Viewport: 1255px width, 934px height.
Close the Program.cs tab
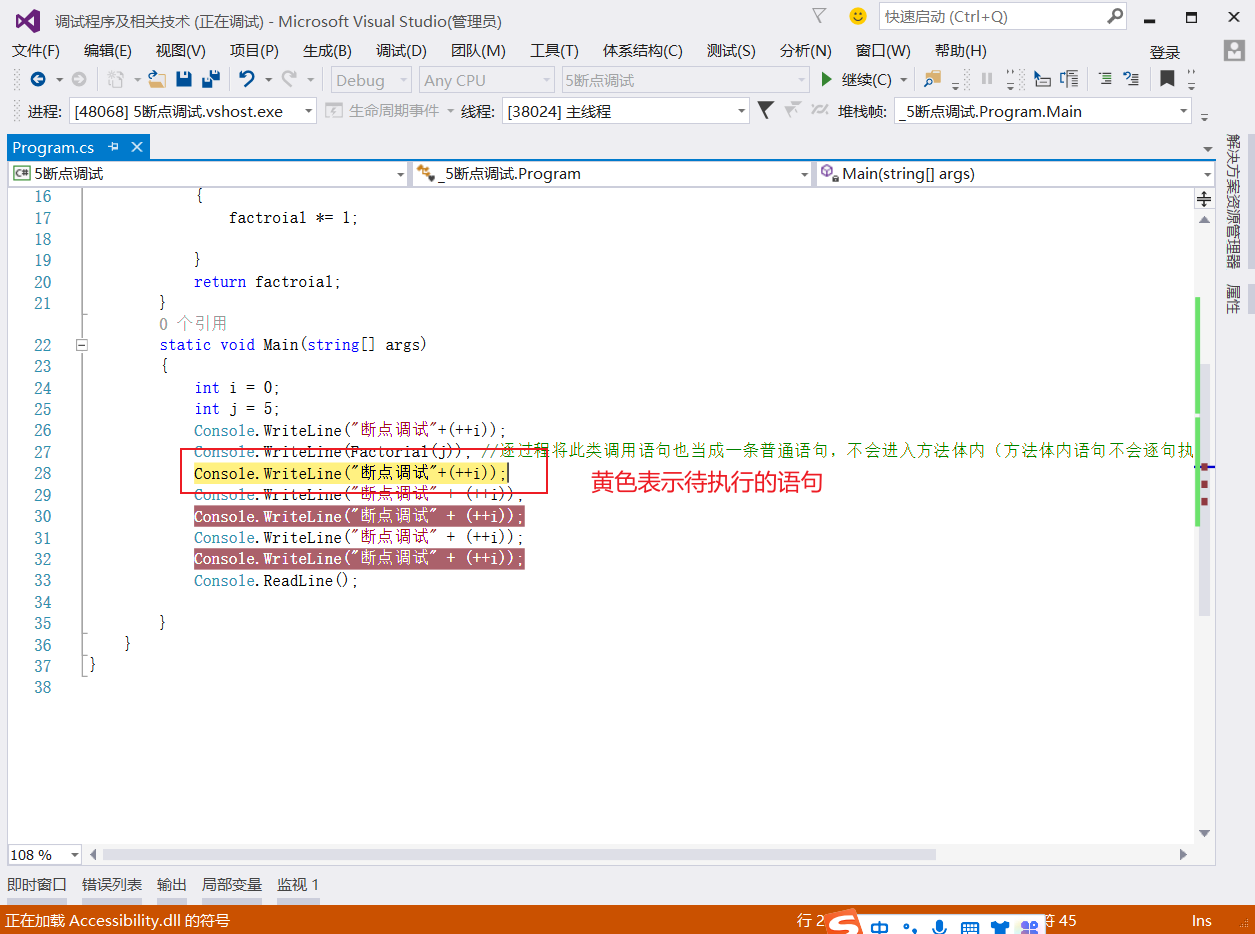137,147
